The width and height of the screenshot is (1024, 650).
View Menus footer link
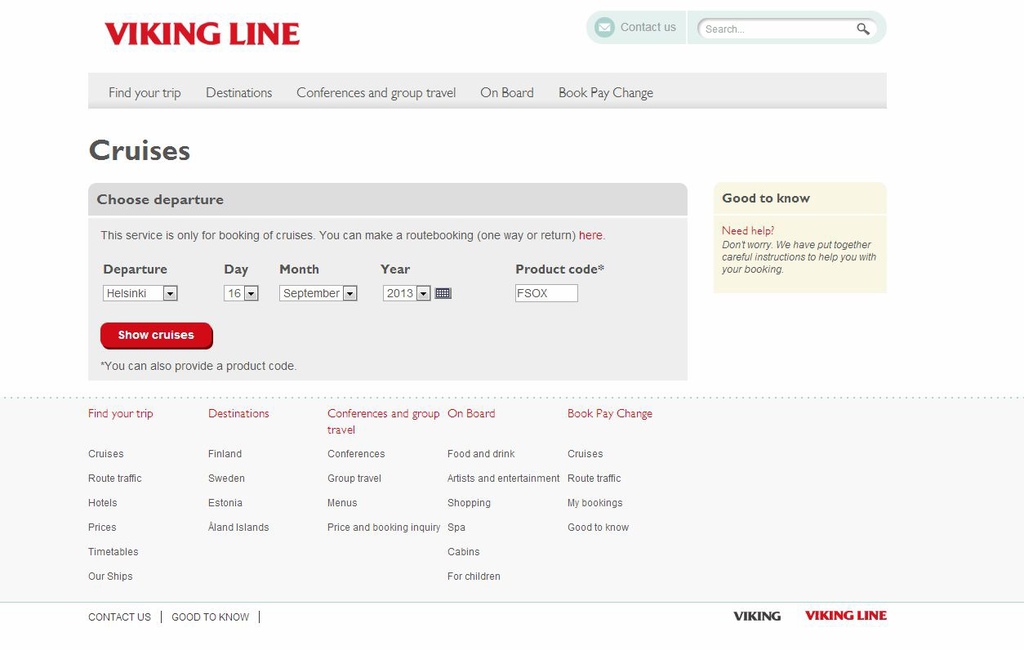(x=342, y=503)
